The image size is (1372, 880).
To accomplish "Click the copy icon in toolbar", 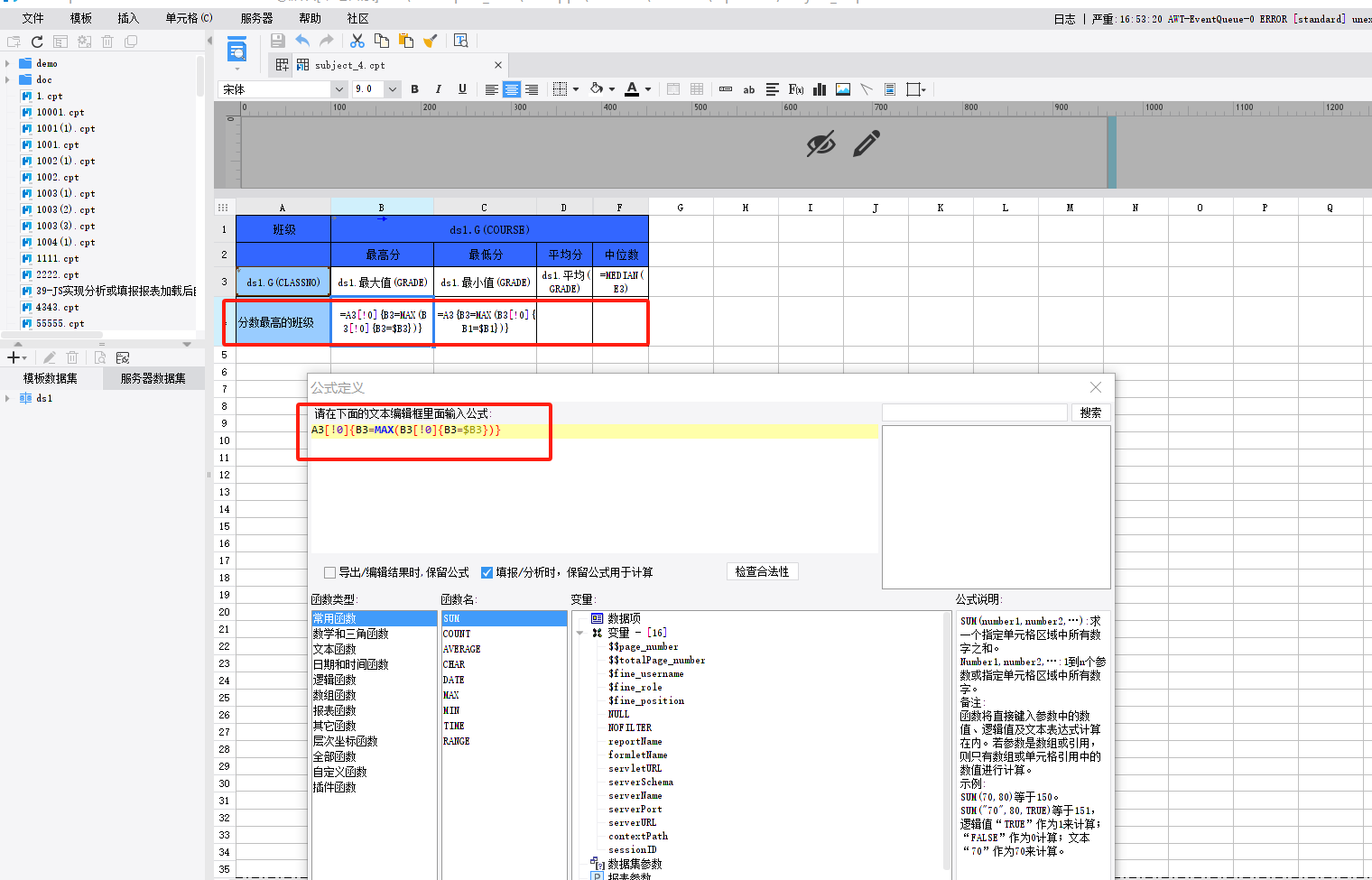I will point(382,41).
